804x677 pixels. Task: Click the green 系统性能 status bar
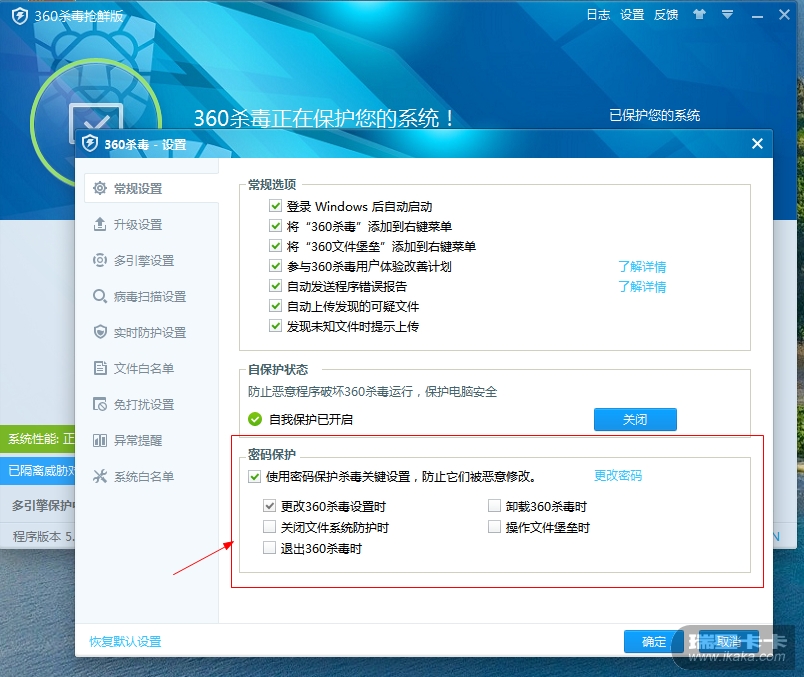(x=37, y=439)
